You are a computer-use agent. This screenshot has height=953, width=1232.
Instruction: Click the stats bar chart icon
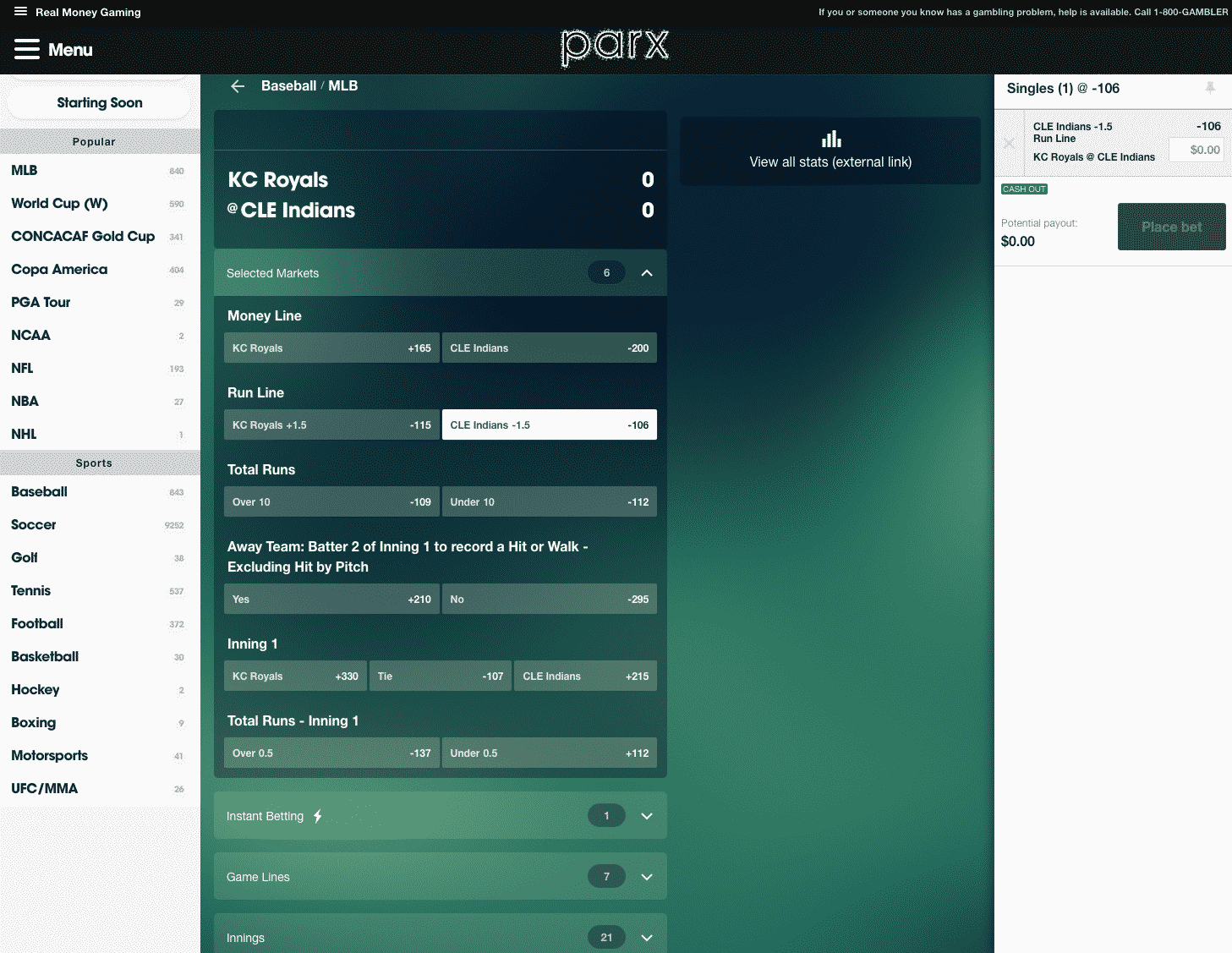(x=831, y=139)
